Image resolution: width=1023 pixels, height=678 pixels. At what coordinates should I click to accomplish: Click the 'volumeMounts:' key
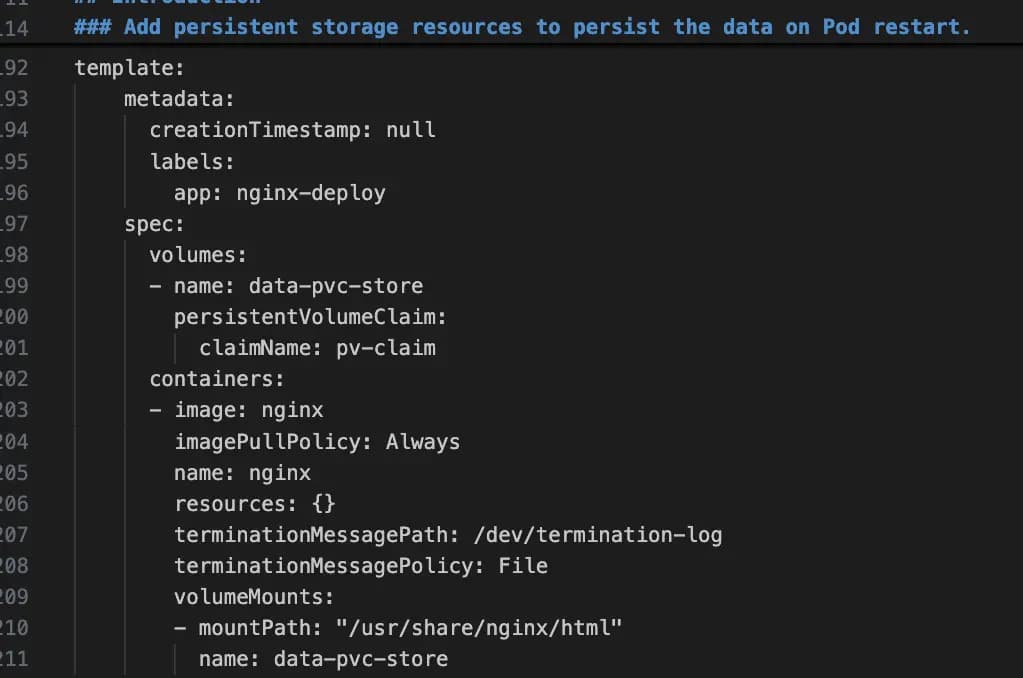[x=254, y=597]
